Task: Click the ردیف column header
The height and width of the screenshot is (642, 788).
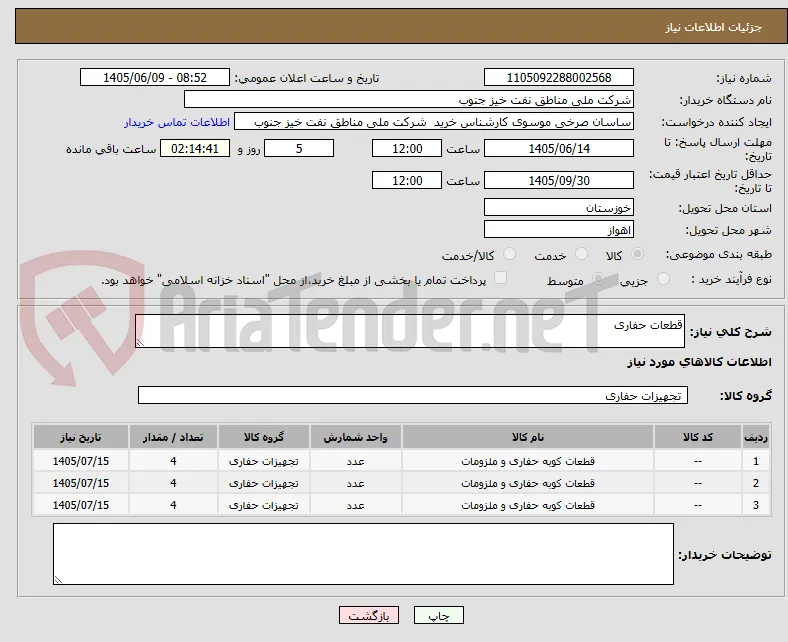Action: tap(755, 437)
